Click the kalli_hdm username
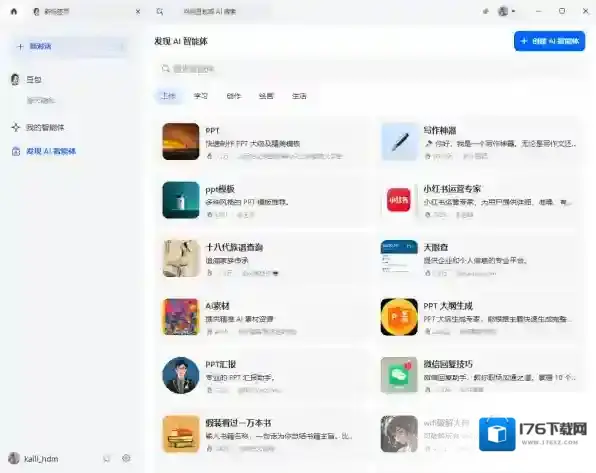 [41, 459]
